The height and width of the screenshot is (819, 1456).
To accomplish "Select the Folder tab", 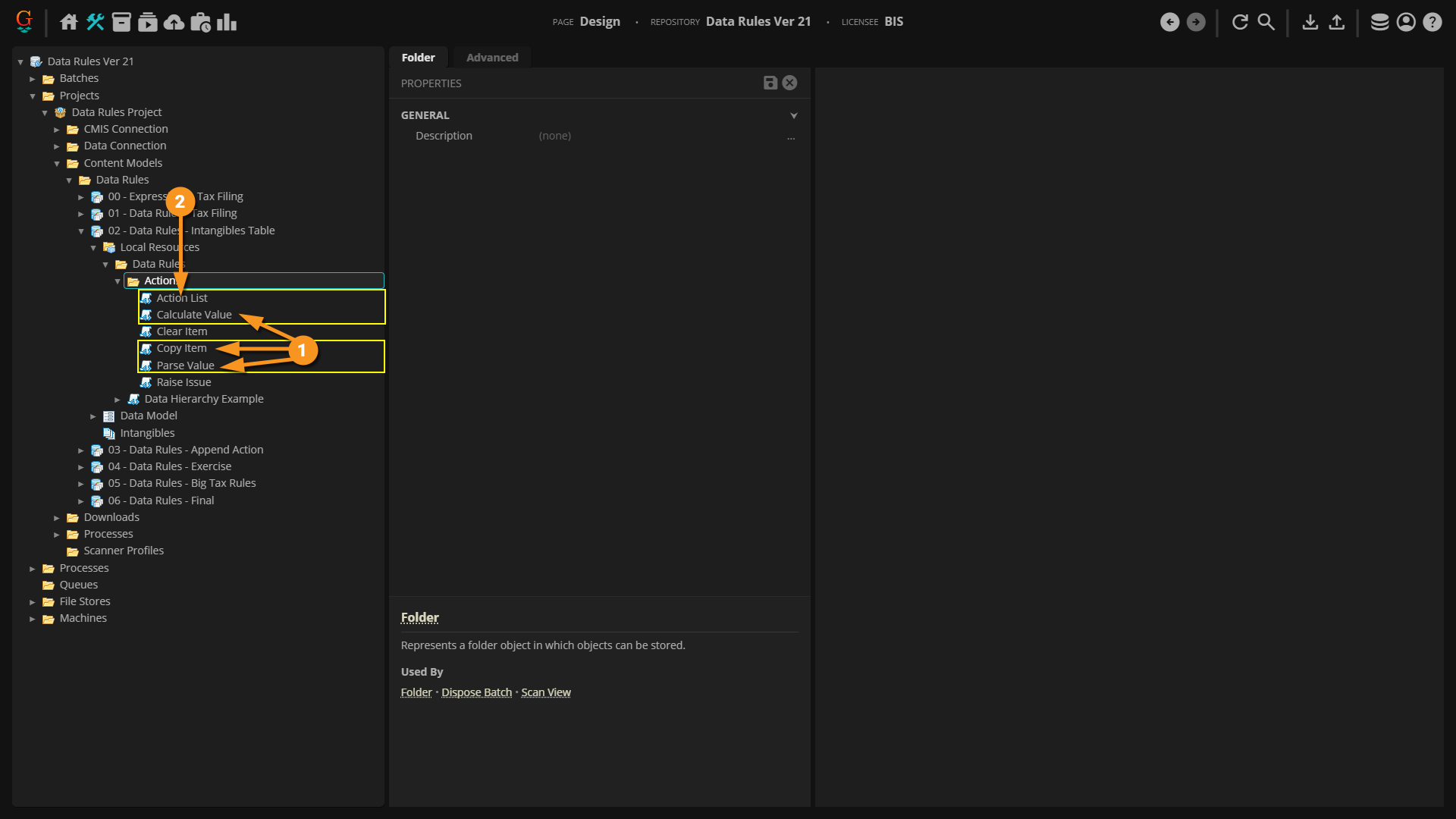I will (x=418, y=58).
